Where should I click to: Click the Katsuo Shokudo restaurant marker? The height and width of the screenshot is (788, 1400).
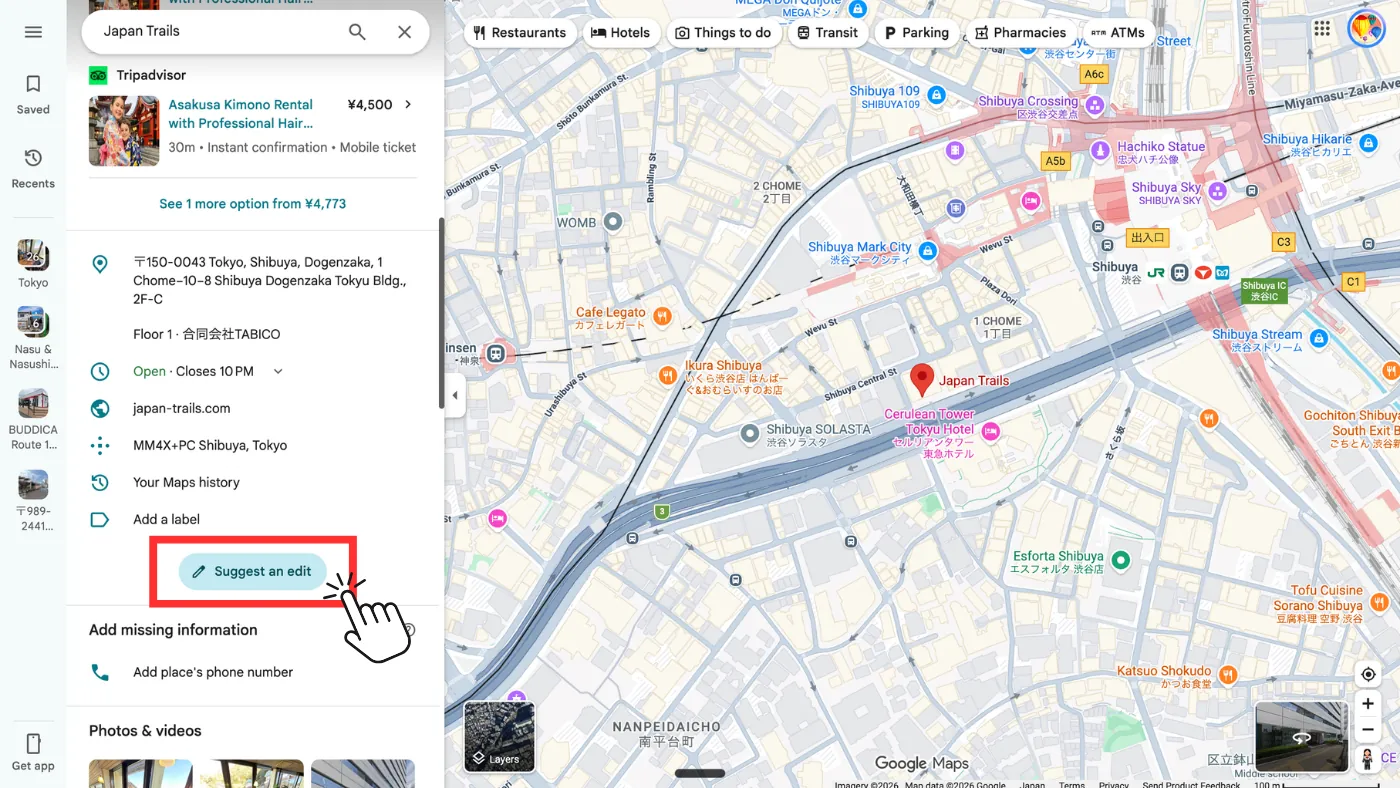[1228, 675]
